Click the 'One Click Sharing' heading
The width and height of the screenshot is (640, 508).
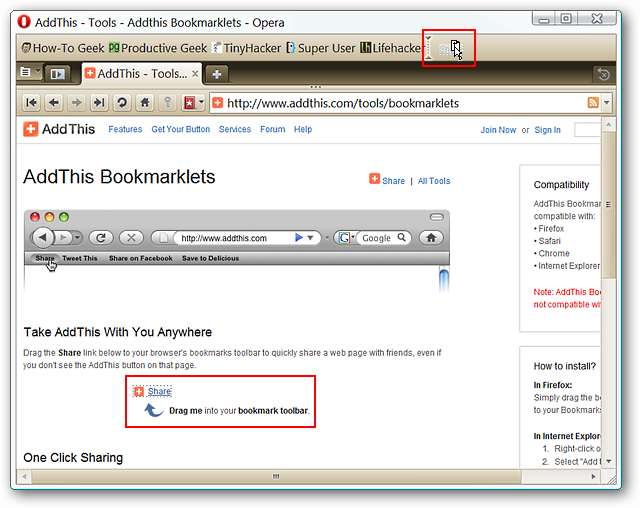73,458
